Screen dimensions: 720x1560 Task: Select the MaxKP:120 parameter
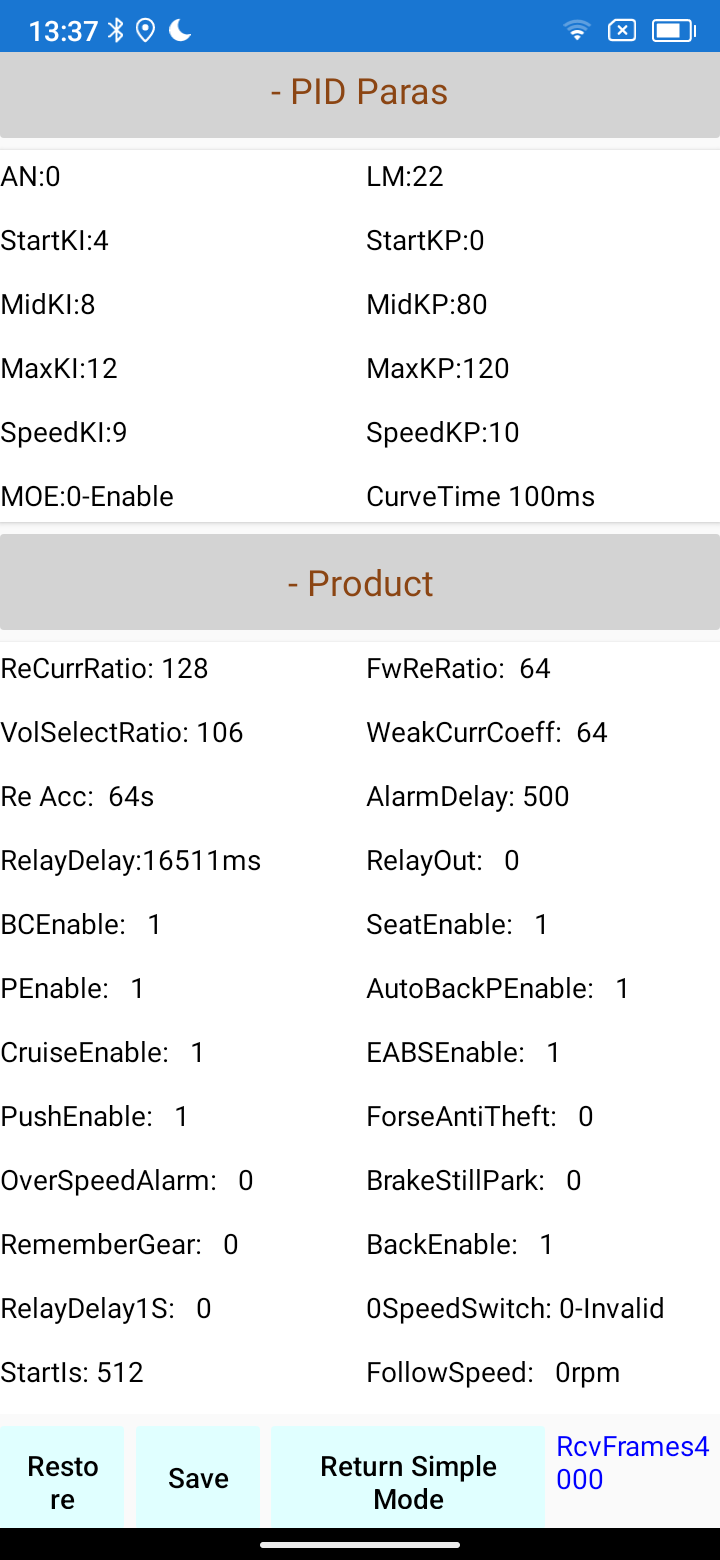(438, 369)
